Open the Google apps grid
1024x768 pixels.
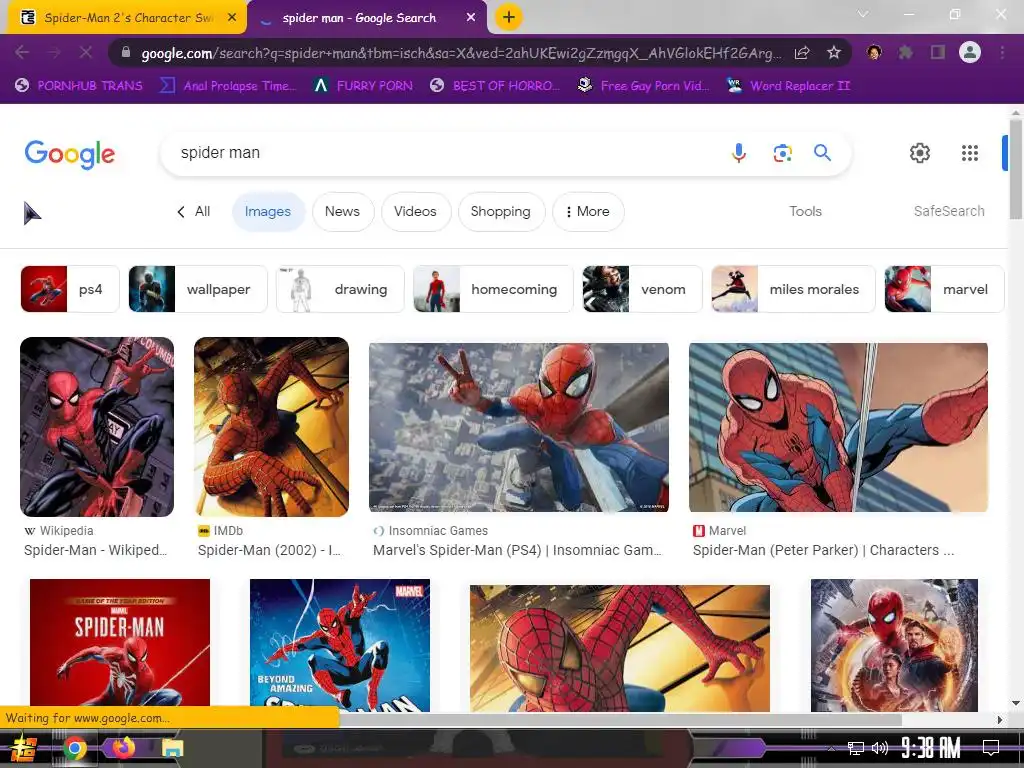970,153
